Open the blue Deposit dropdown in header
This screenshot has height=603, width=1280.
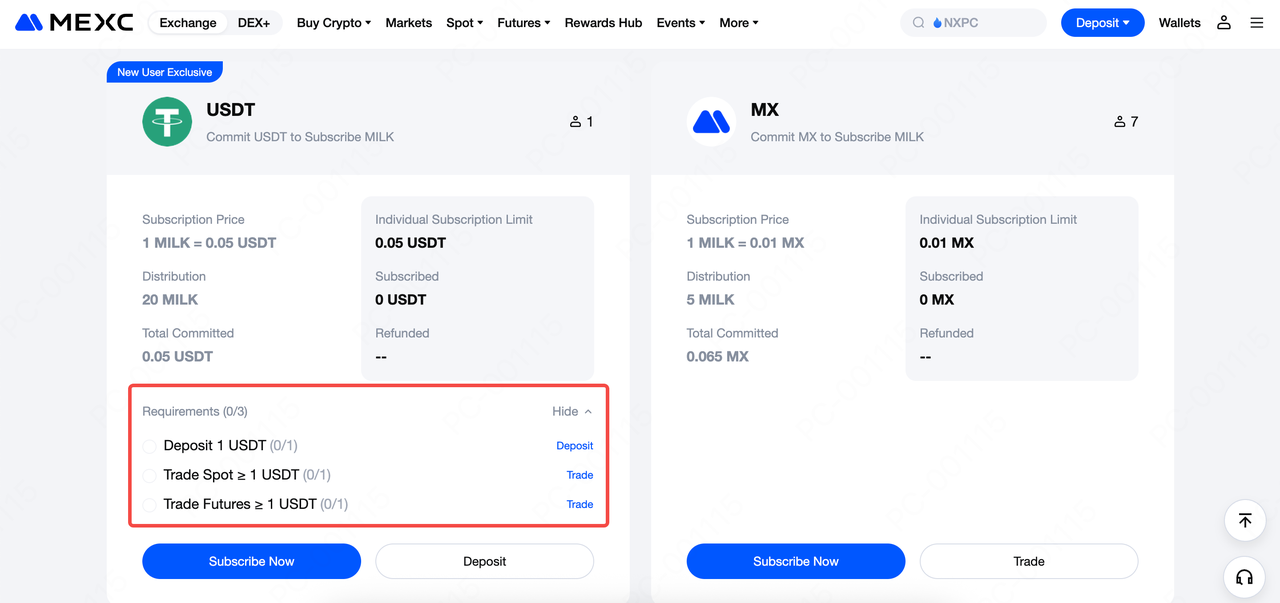(x=1103, y=22)
